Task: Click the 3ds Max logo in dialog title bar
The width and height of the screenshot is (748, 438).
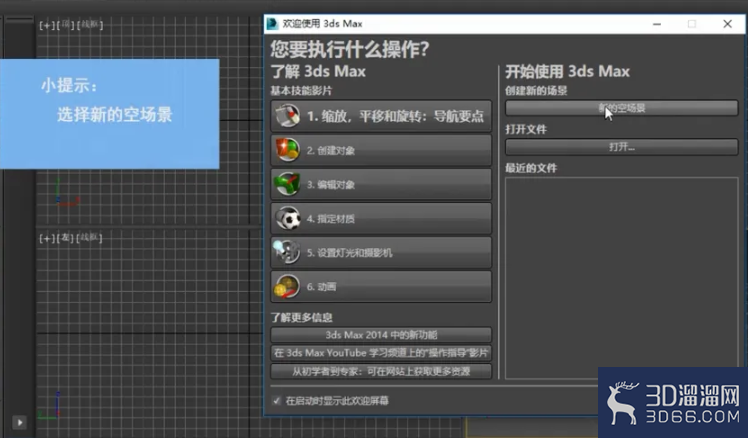Action: [x=272, y=23]
